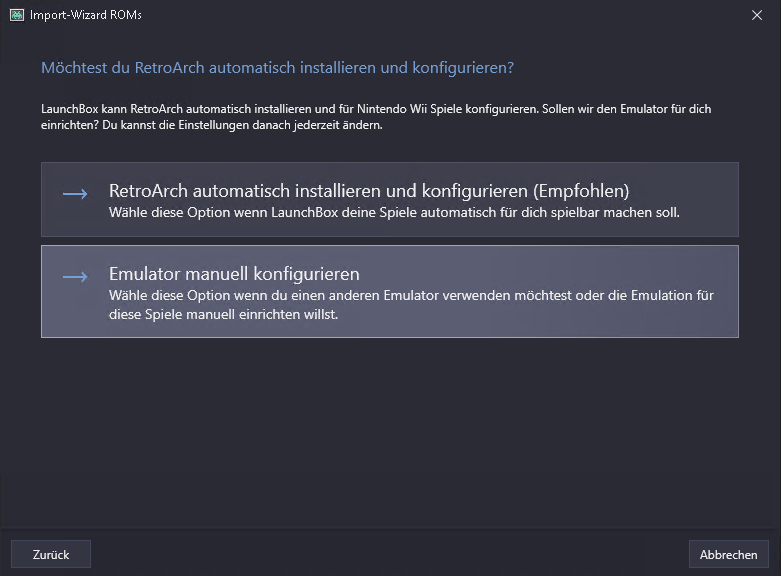The width and height of the screenshot is (781, 576).
Task: Click the empty dark area below both options
Action: coord(390,430)
